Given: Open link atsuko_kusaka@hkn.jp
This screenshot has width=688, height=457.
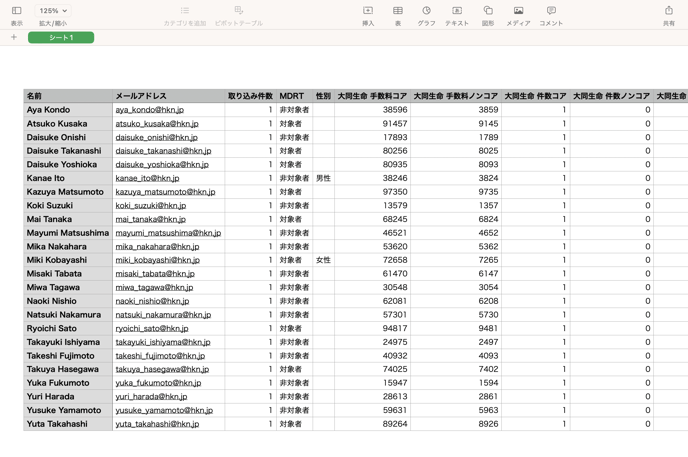Looking at the screenshot, I should [x=157, y=124].
